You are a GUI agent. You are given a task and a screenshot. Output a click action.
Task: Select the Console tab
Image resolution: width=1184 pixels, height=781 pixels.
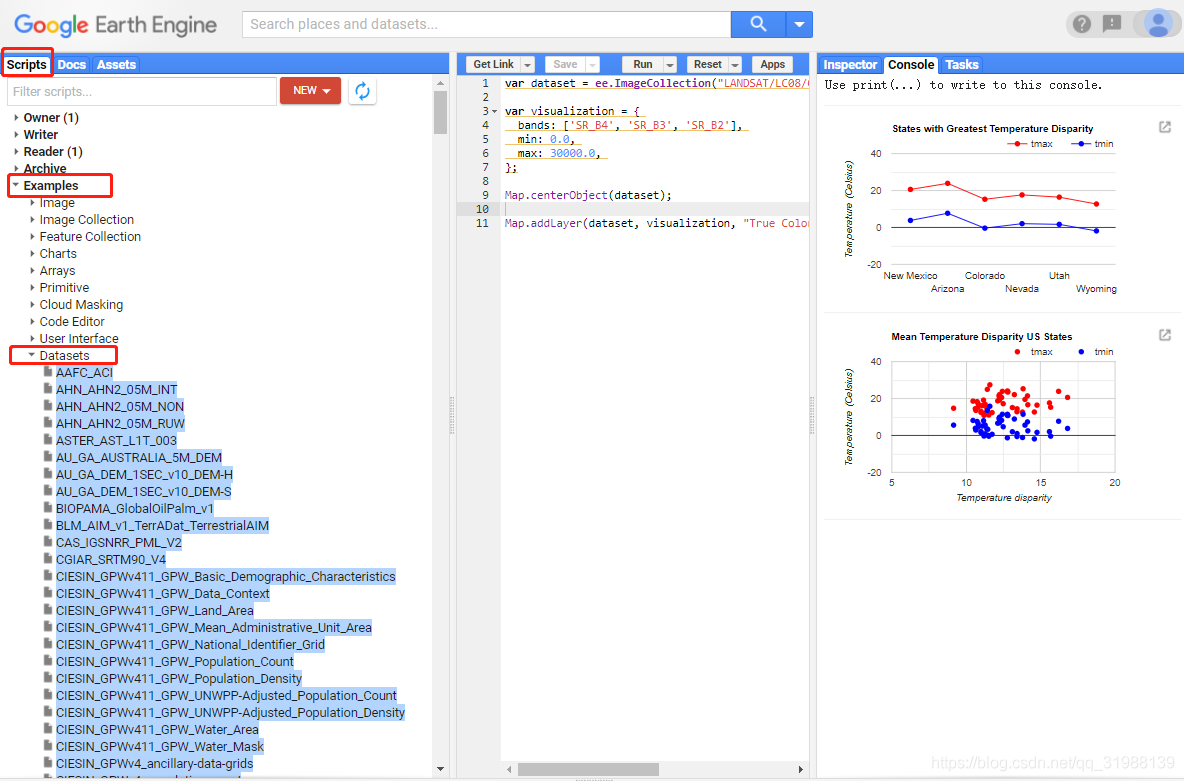911,64
